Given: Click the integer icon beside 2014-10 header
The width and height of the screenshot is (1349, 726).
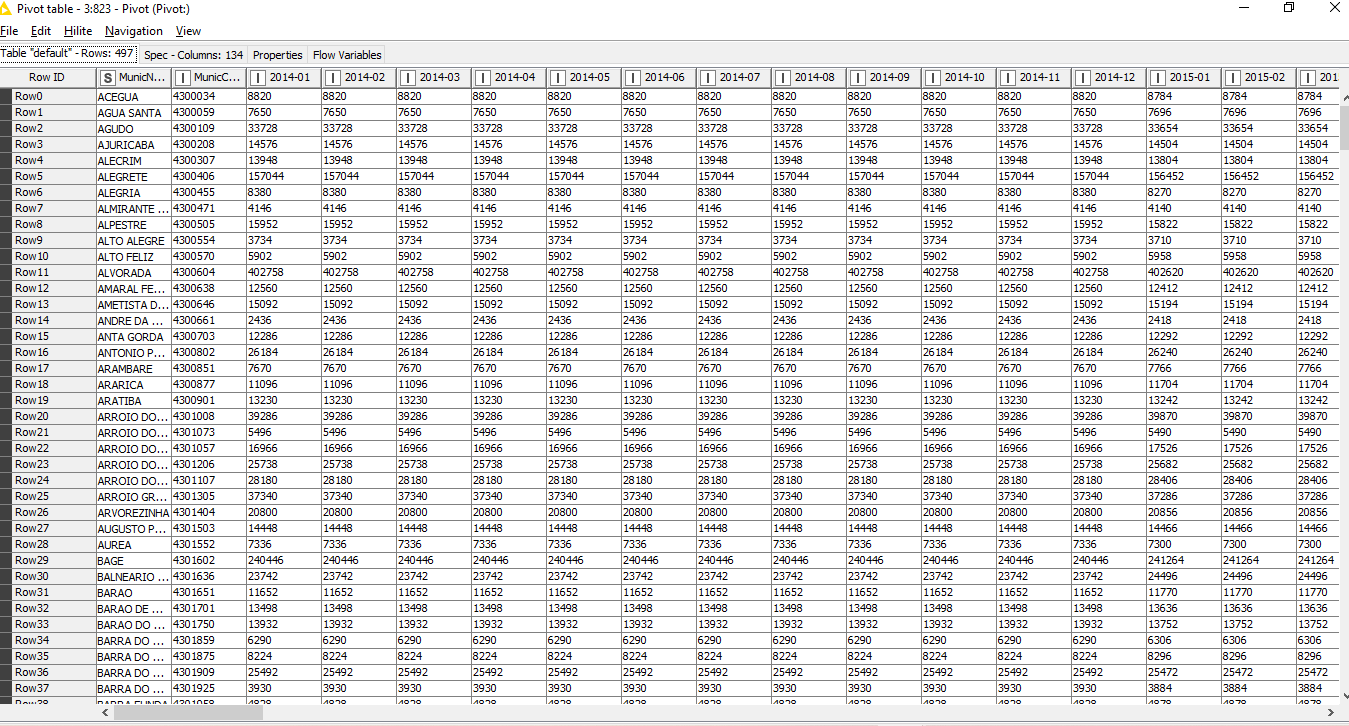Looking at the screenshot, I should [x=933, y=77].
